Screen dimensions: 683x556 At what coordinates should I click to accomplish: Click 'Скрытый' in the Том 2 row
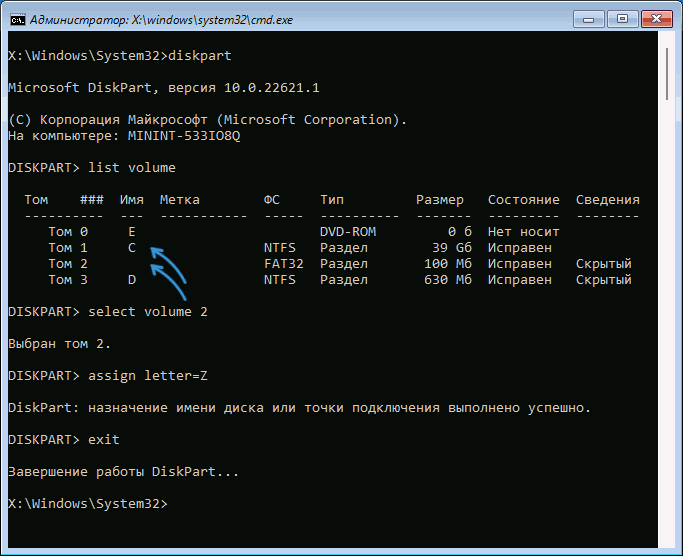click(x=604, y=264)
